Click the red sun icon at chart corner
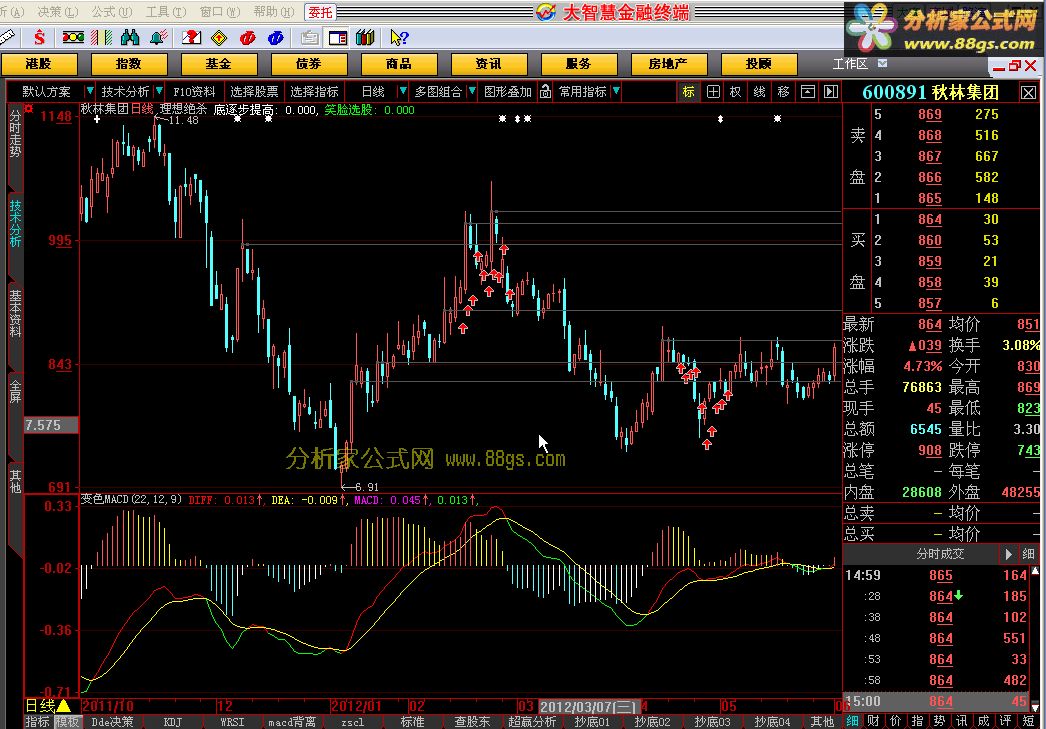 [29, 108]
